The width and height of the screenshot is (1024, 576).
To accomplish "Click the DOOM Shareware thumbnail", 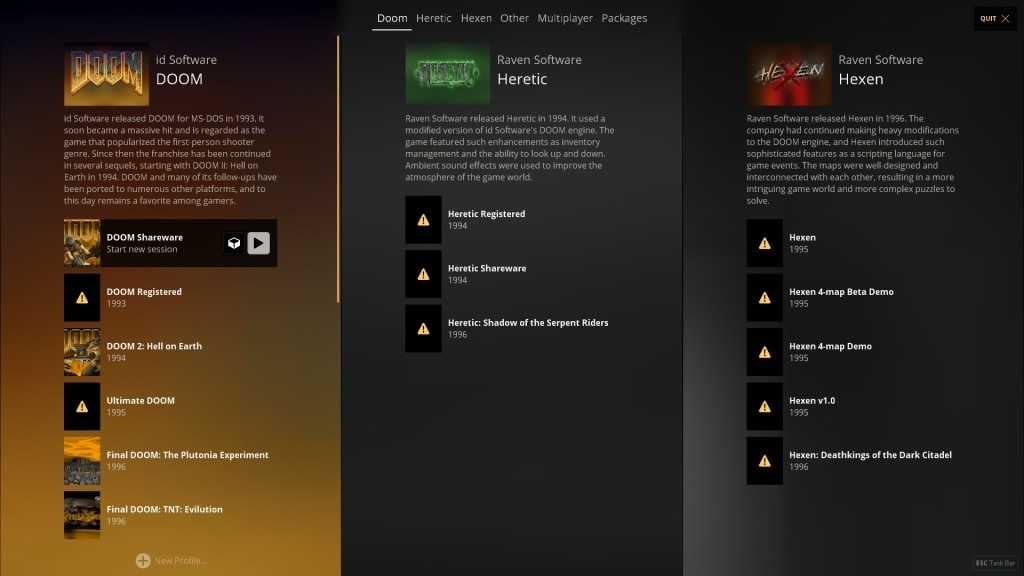I will tap(82, 243).
